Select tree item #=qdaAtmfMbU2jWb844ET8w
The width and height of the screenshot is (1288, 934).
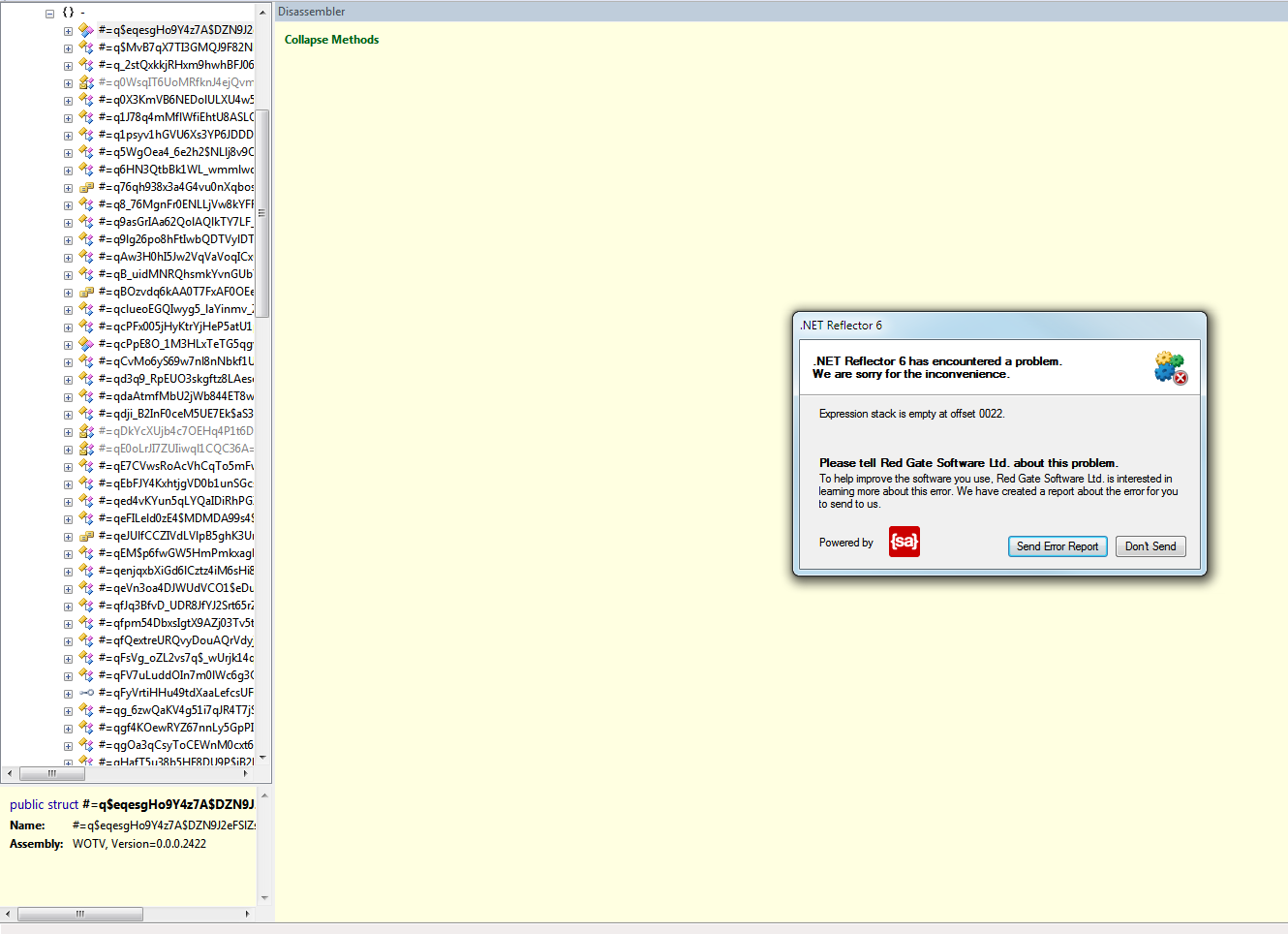(x=175, y=396)
